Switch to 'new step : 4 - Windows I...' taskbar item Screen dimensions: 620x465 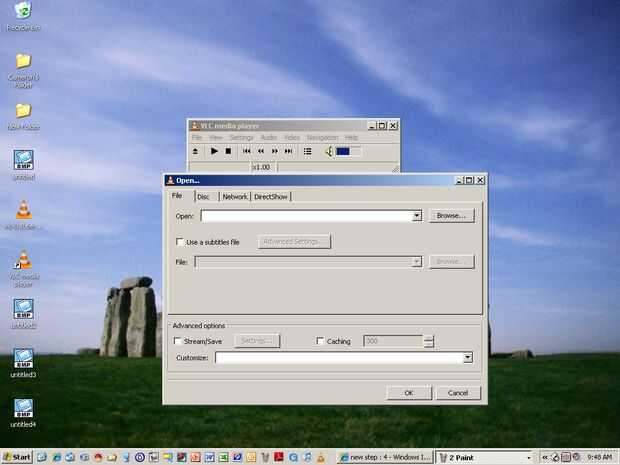pos(386,457)
